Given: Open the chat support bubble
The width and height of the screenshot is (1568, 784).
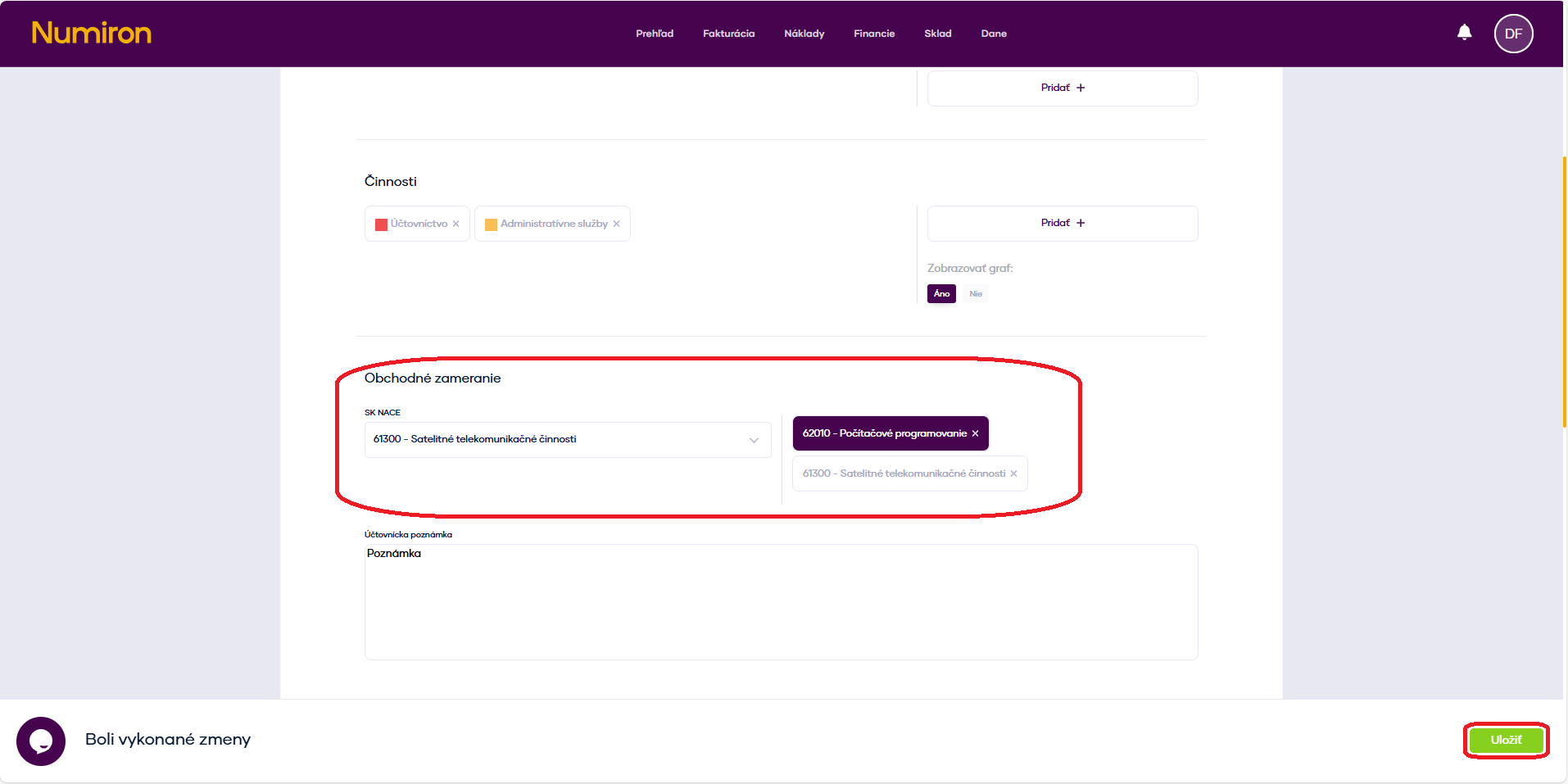Looking at the screenshot, I should 41,741.
